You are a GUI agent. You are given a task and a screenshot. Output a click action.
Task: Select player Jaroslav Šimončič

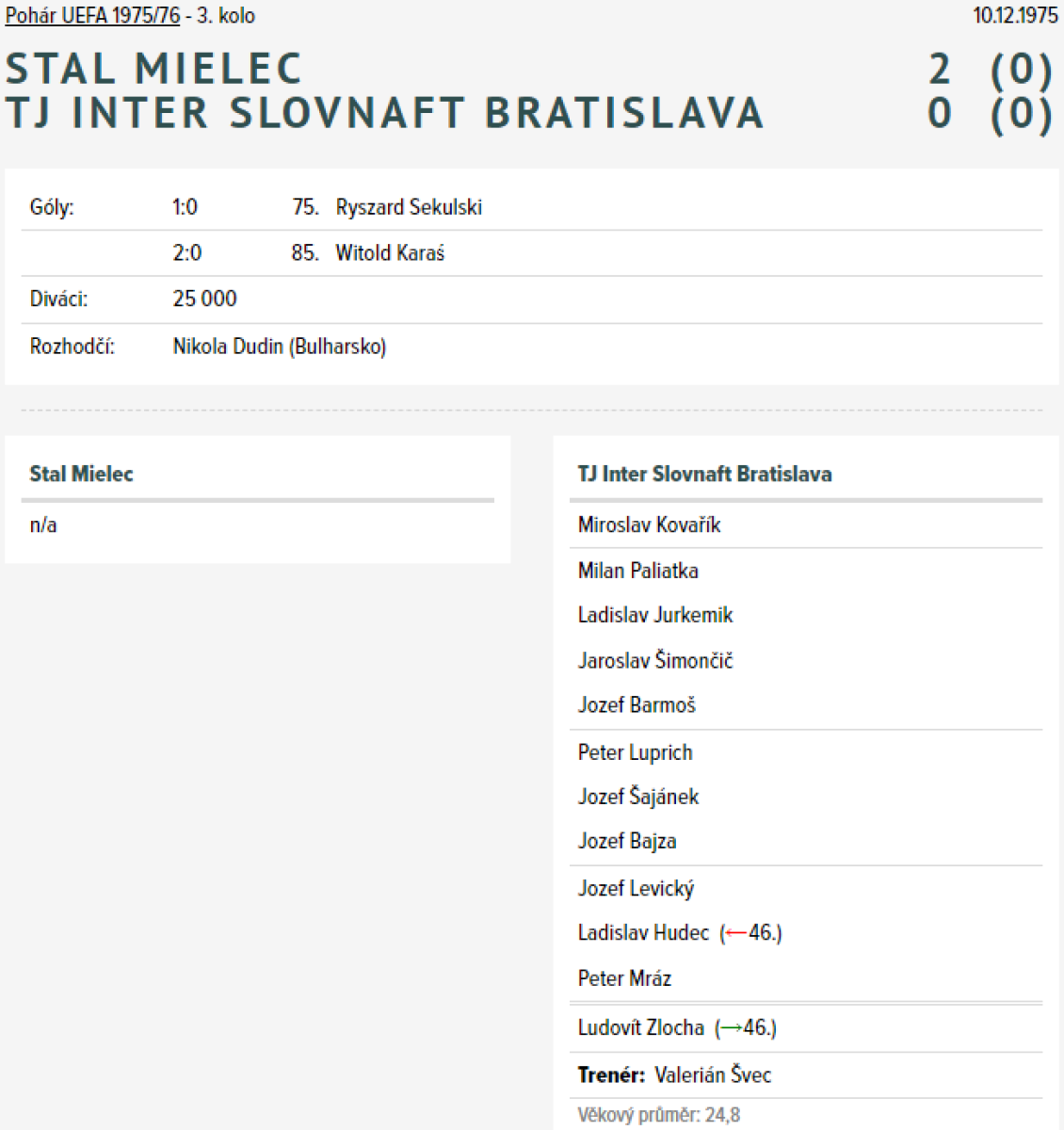654,660
